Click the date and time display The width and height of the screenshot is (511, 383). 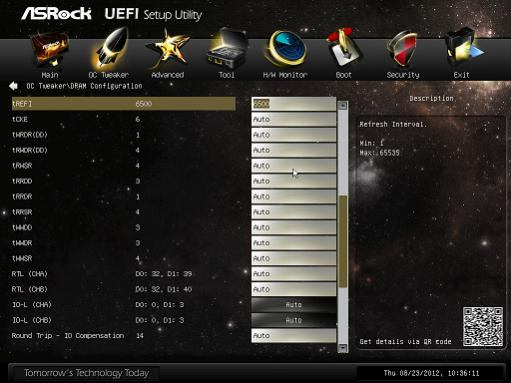tap(431, 373)
